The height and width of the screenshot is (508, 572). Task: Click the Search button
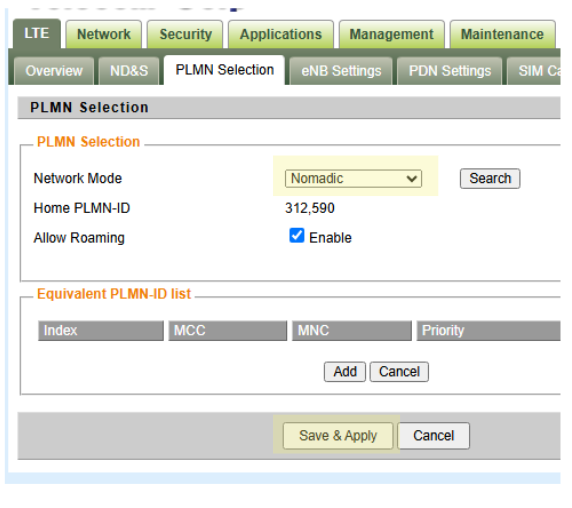point(490,178)
